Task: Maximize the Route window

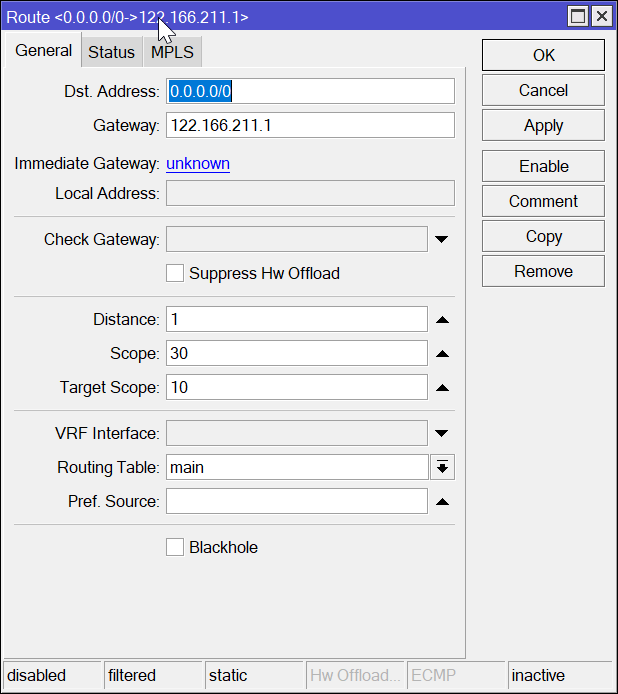Action: pyautogui.click(x=577, y=16)
